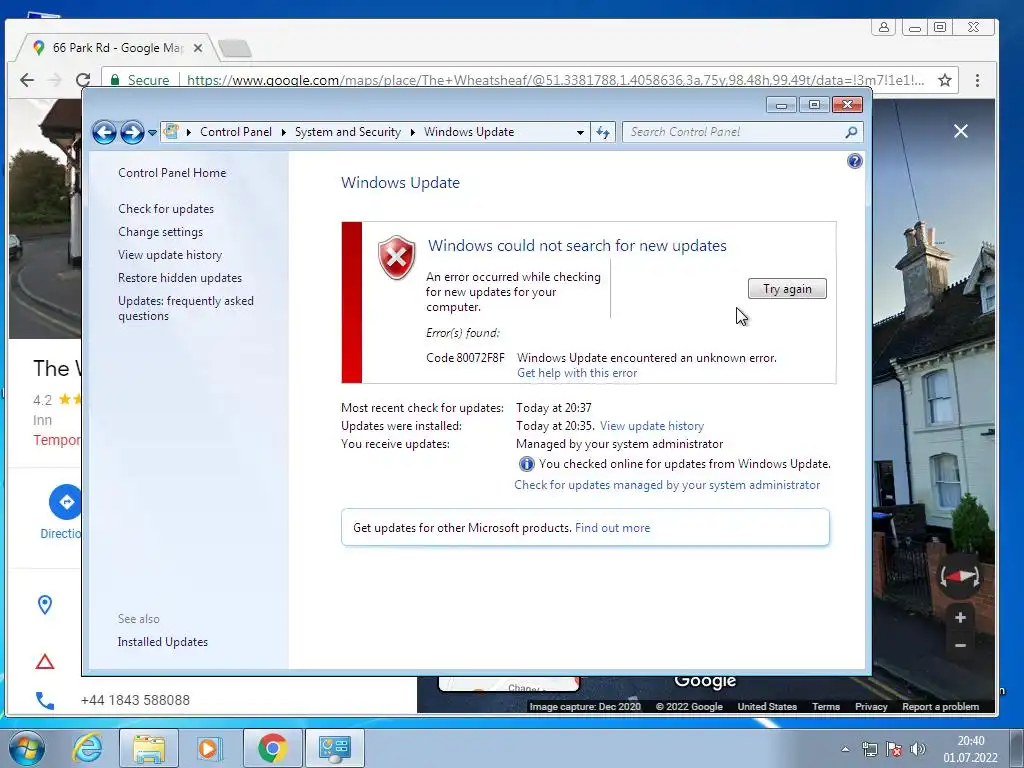Screen dimensions: 1024x768
Task: Click Terms link in Street View footer
Action: 825,707
